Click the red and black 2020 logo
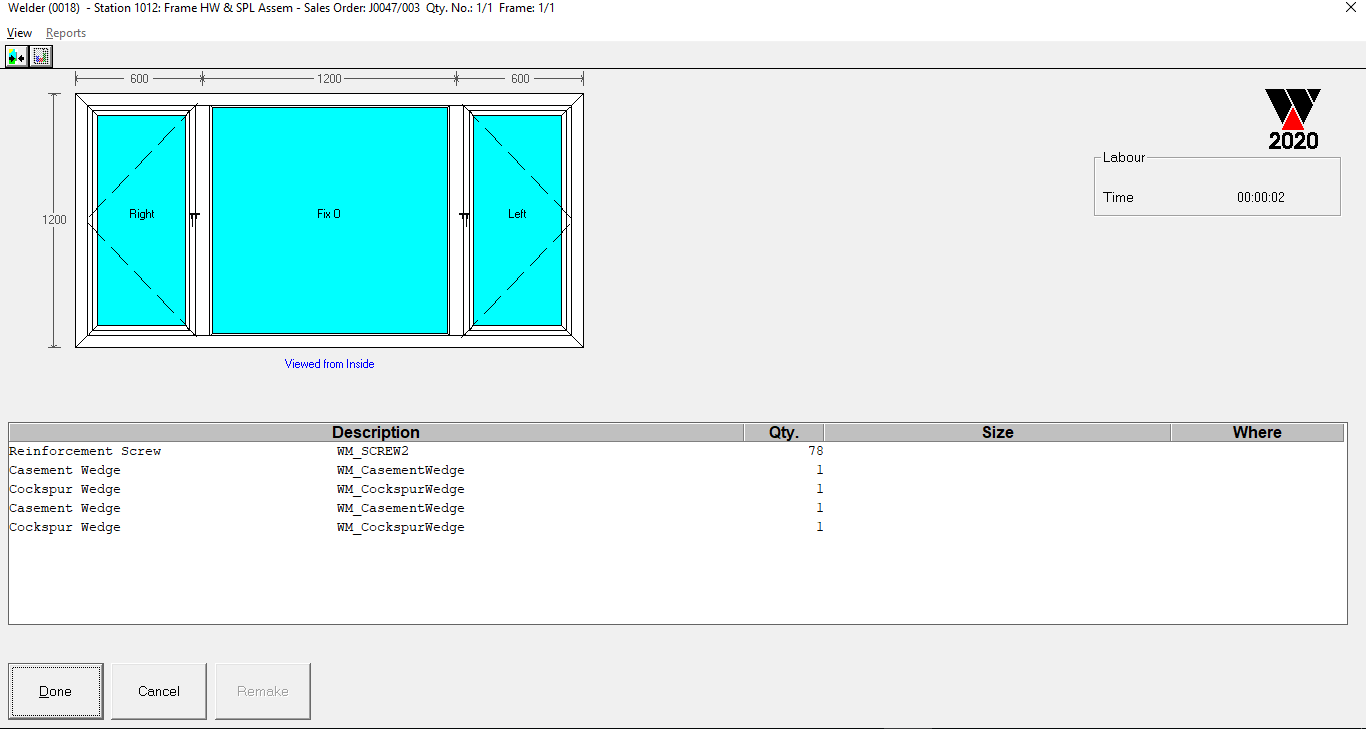 [x=1293, y=119]
